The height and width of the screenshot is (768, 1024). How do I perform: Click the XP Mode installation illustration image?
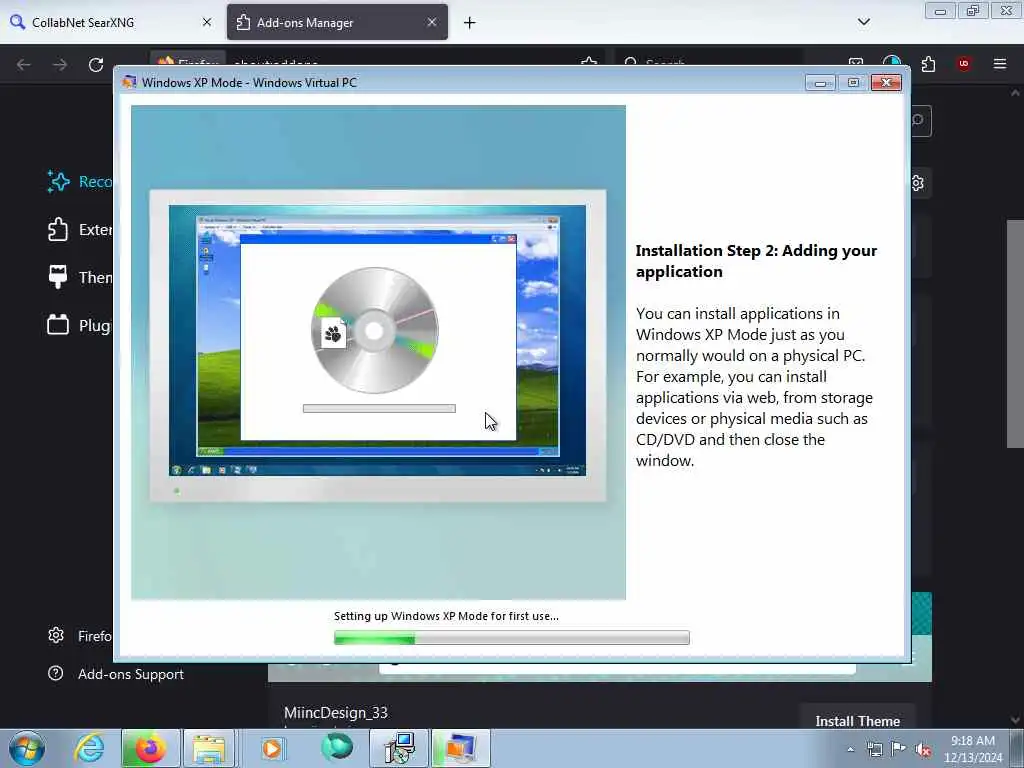[378, 352]
